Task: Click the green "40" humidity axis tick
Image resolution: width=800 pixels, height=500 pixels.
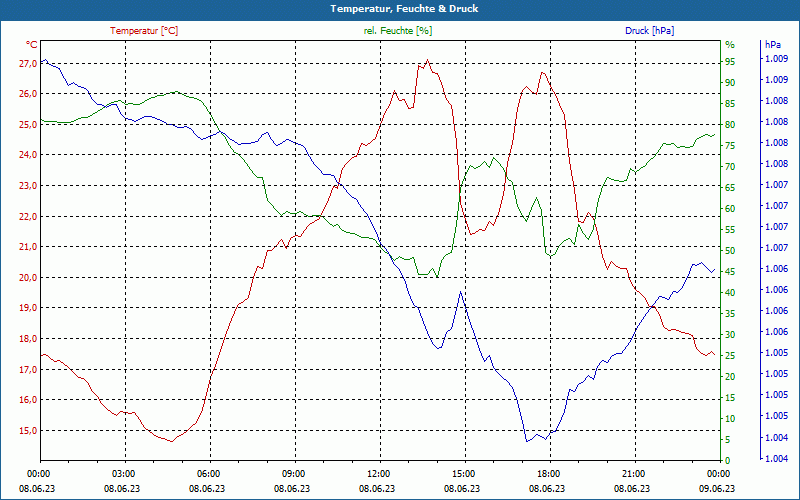Action: [730, 293]
